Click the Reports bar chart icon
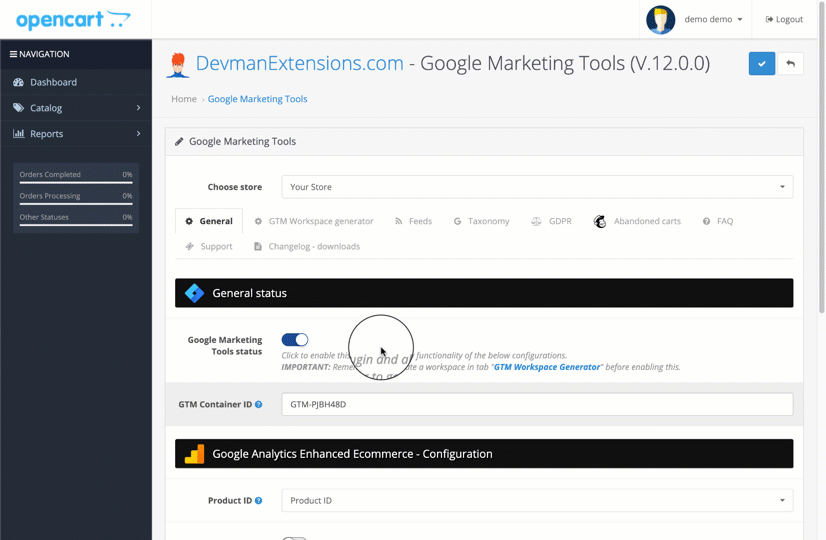This screenshot has width=826, height=540. pyautogui.click(x=18, y=134)
